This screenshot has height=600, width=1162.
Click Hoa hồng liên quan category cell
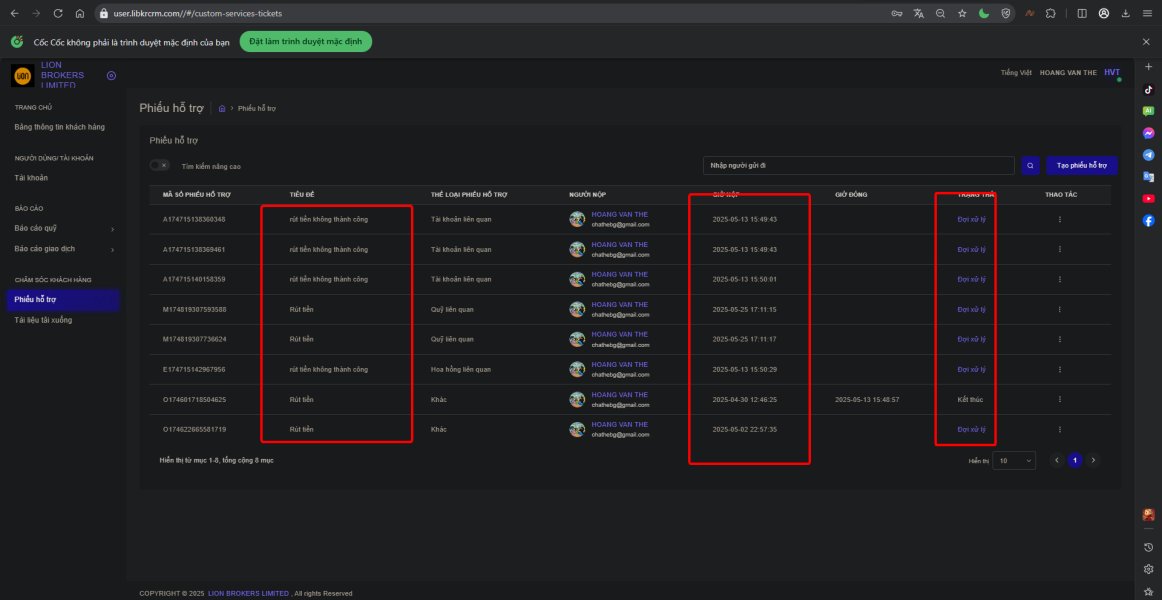pos(461,370)
